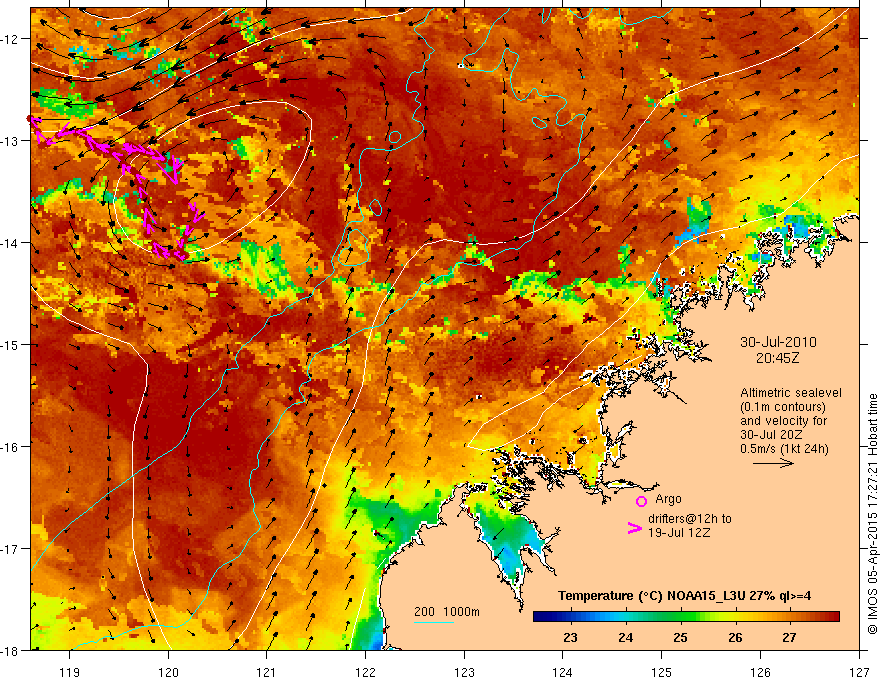Click the latitude axis label '-14'
880x680 pixels.
point(10,243)
